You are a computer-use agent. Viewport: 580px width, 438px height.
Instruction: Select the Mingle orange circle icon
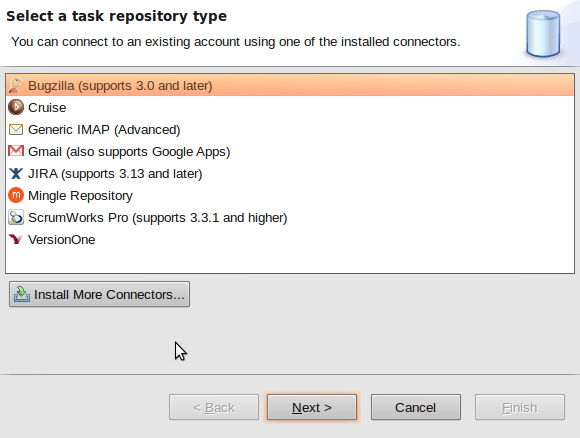pos(16,195)
